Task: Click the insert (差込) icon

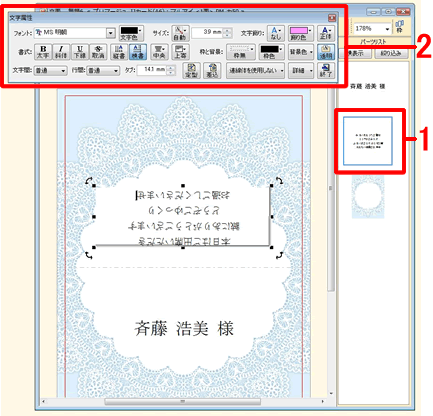Action: point(212,70)
